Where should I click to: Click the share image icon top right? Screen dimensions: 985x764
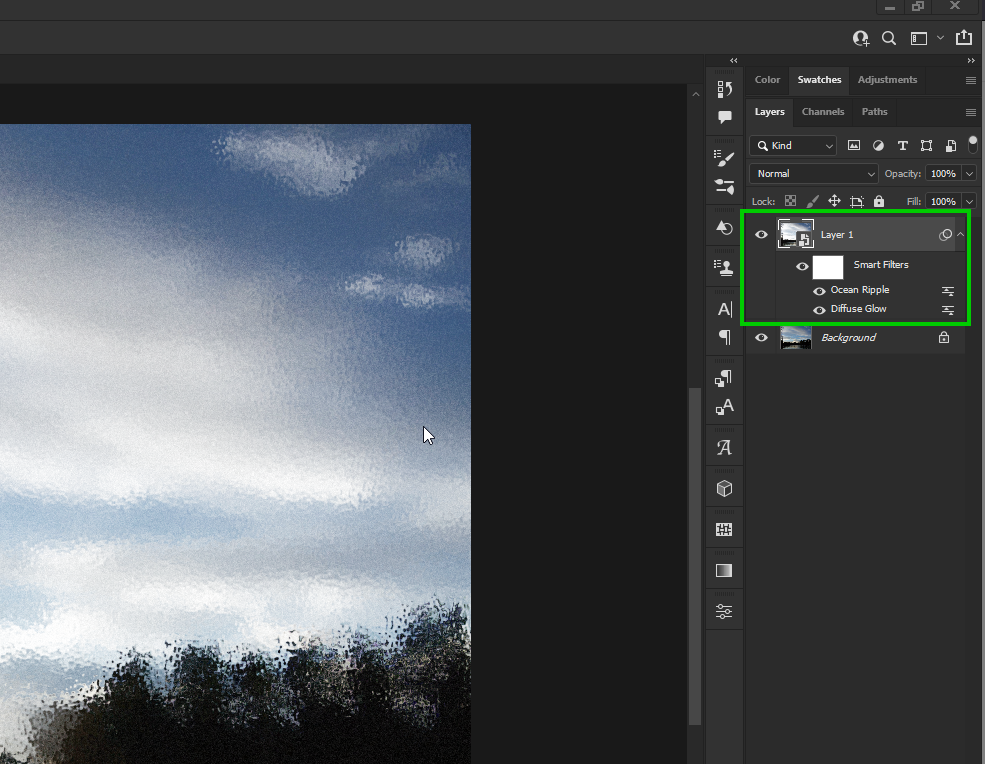point(963,38)
